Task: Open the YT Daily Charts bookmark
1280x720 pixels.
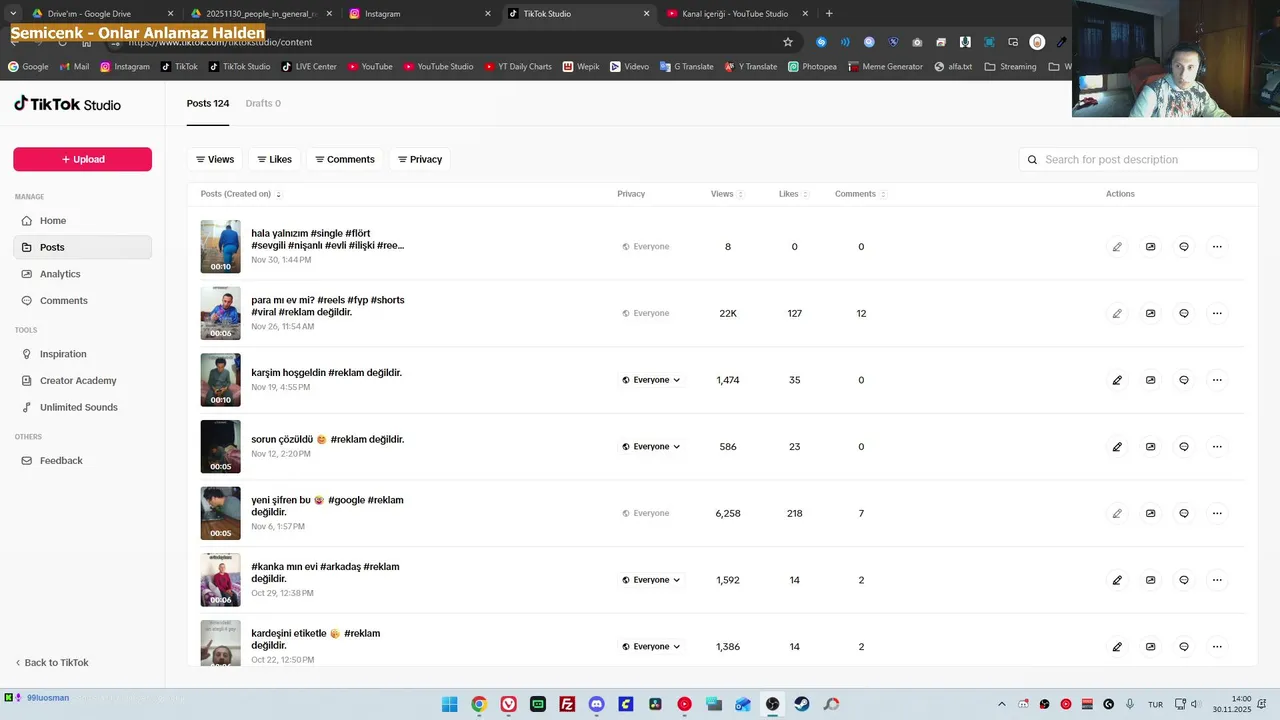Action: point(518,67)
